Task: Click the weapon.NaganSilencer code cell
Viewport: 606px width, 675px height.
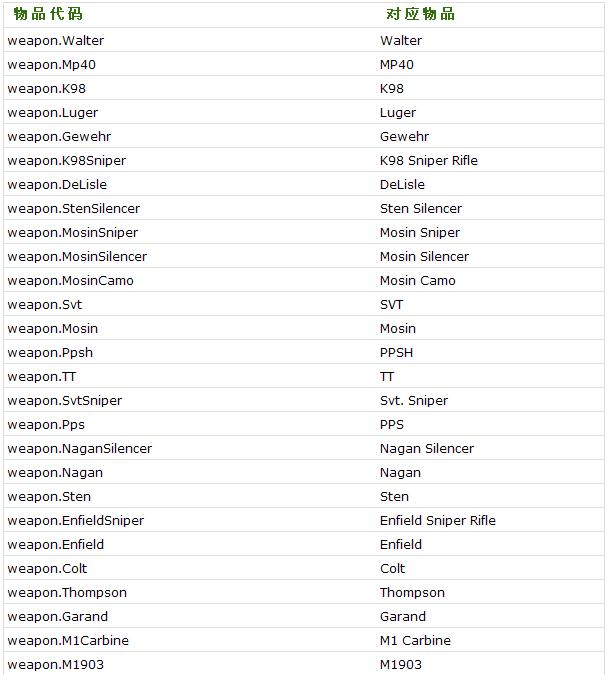Action: pos(80,449)
